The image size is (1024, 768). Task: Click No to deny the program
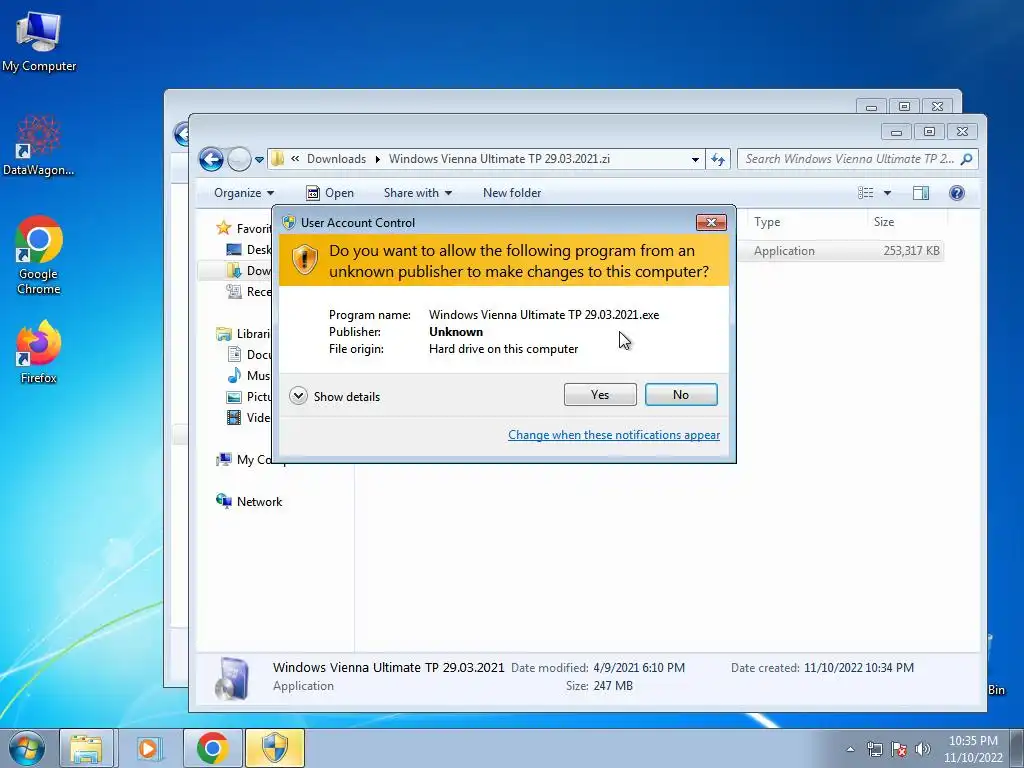click(x=681, y=394)
